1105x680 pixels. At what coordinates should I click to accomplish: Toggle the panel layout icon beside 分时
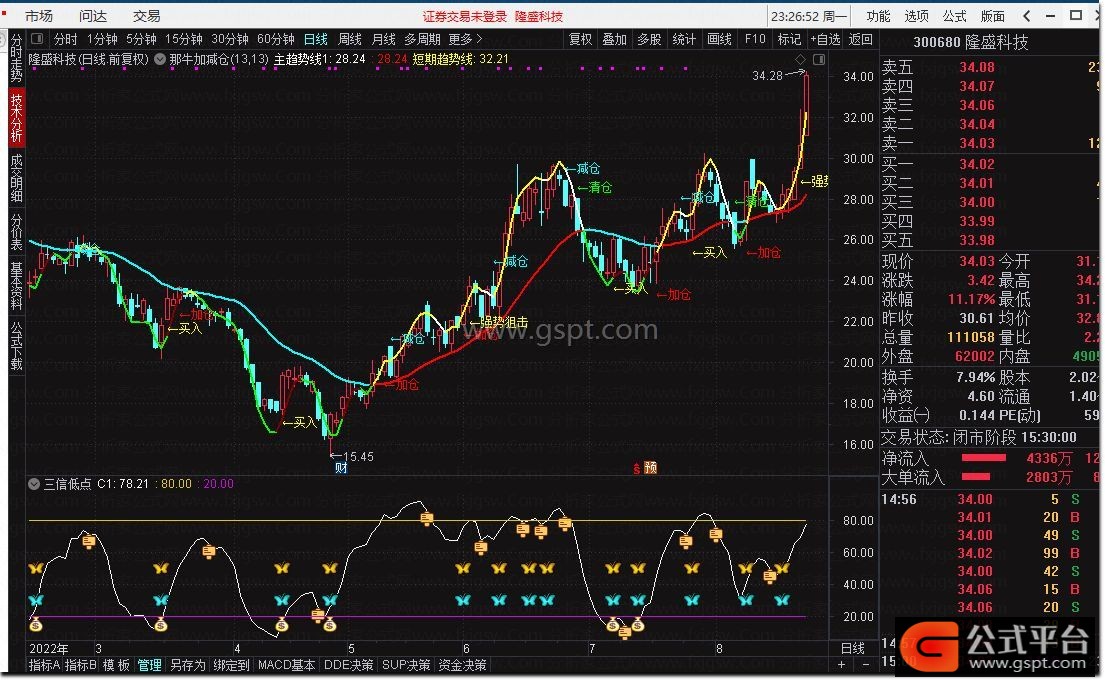[x=37, y=39]
